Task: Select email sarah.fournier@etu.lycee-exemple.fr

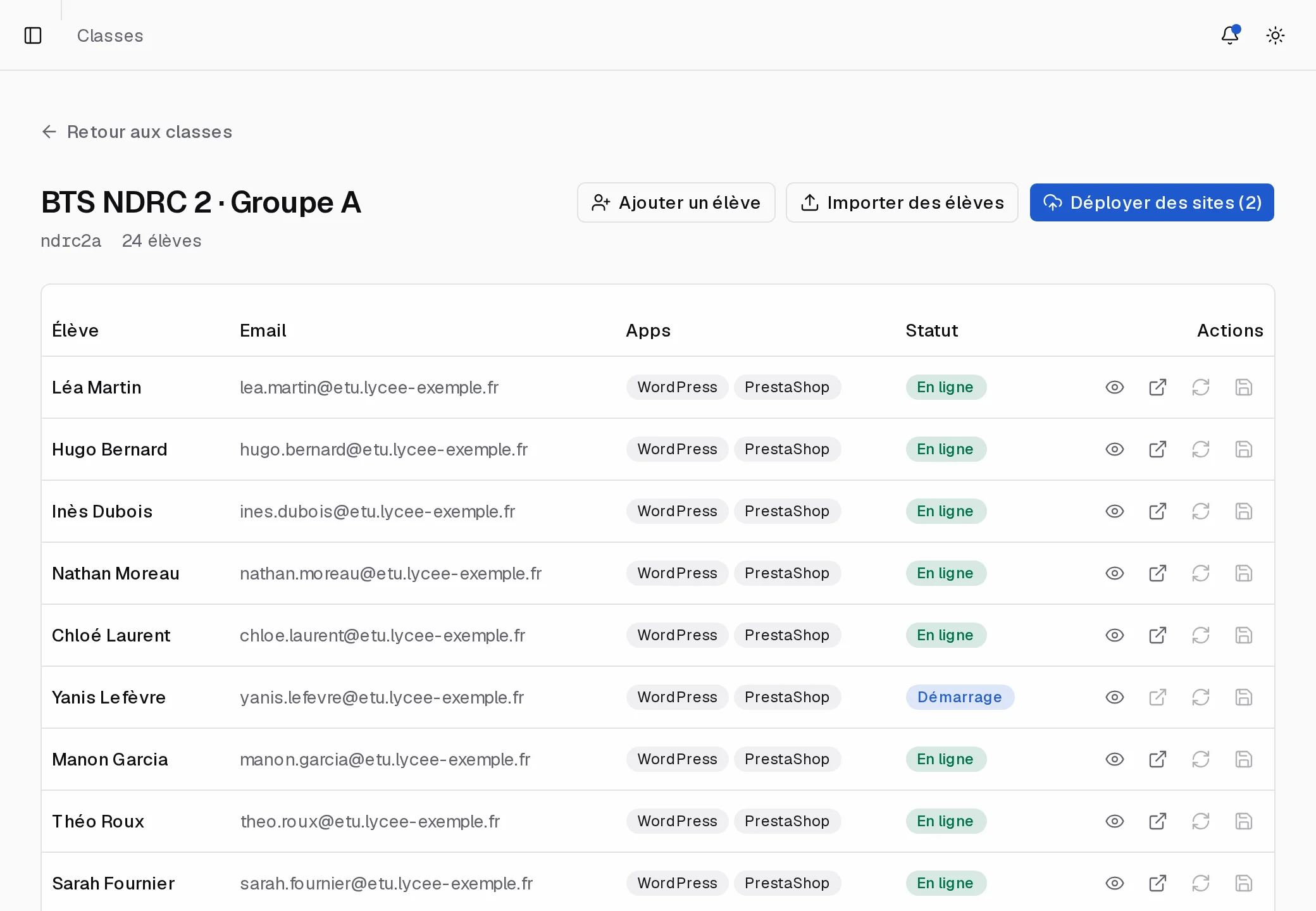Action: (x=386, y=883)
